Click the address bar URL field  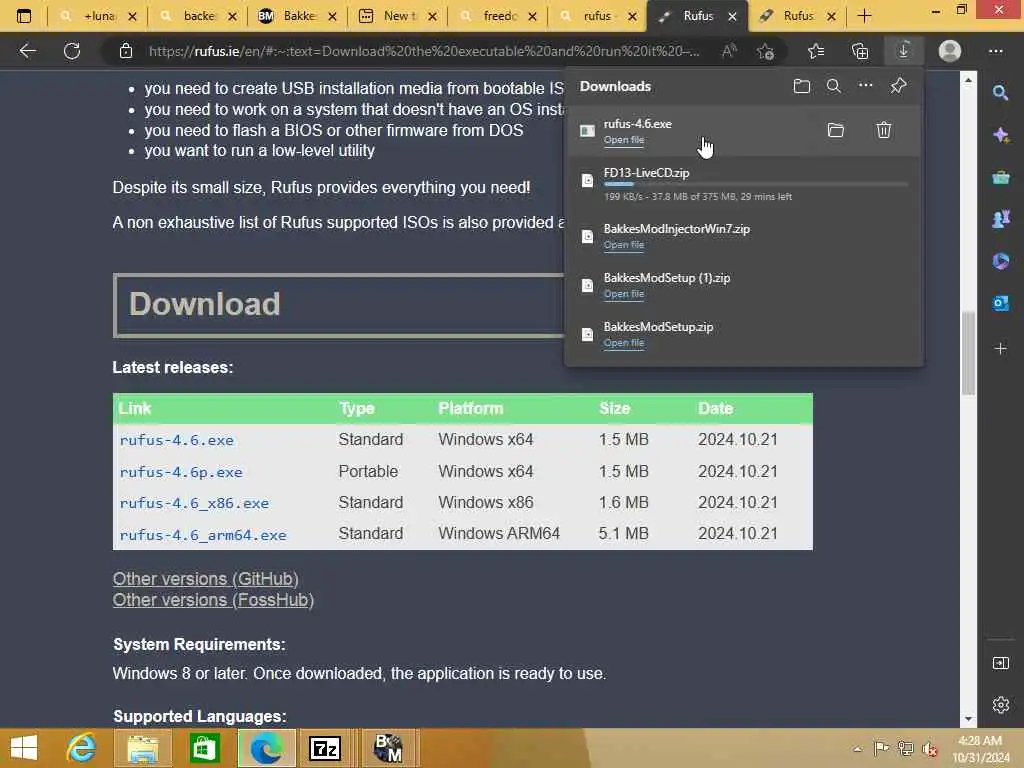pos(424,51)
